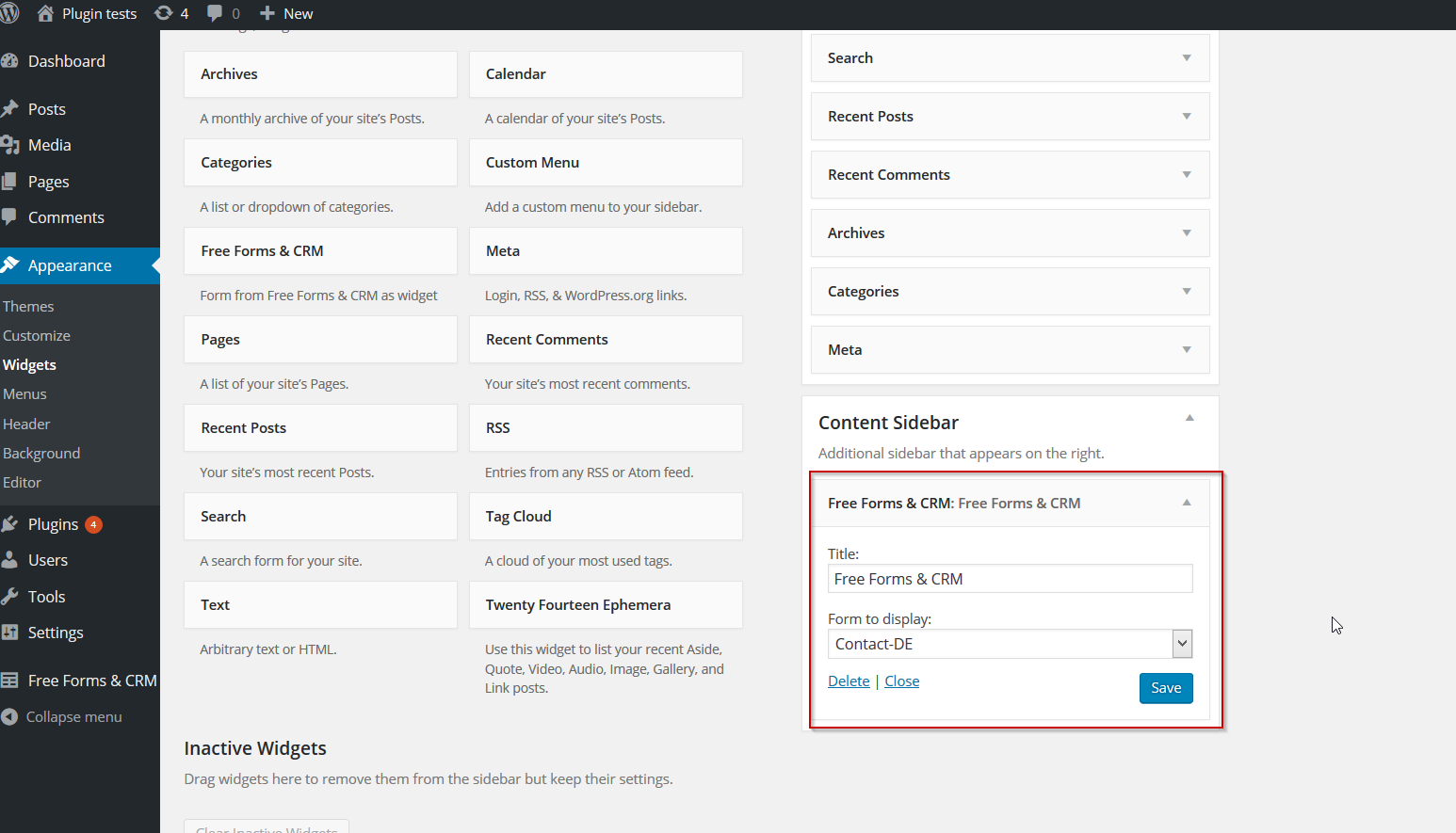Click the plus New icon
Screen dimensions: 1456x833
[267, 13]
